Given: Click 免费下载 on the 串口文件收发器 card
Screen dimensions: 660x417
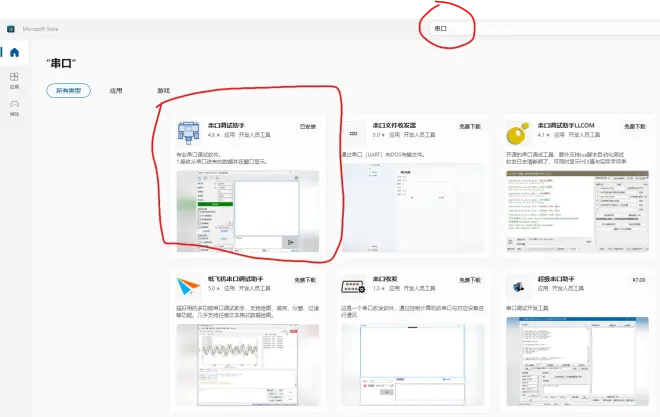Looking at the screenshot, I should click(470, 126).
